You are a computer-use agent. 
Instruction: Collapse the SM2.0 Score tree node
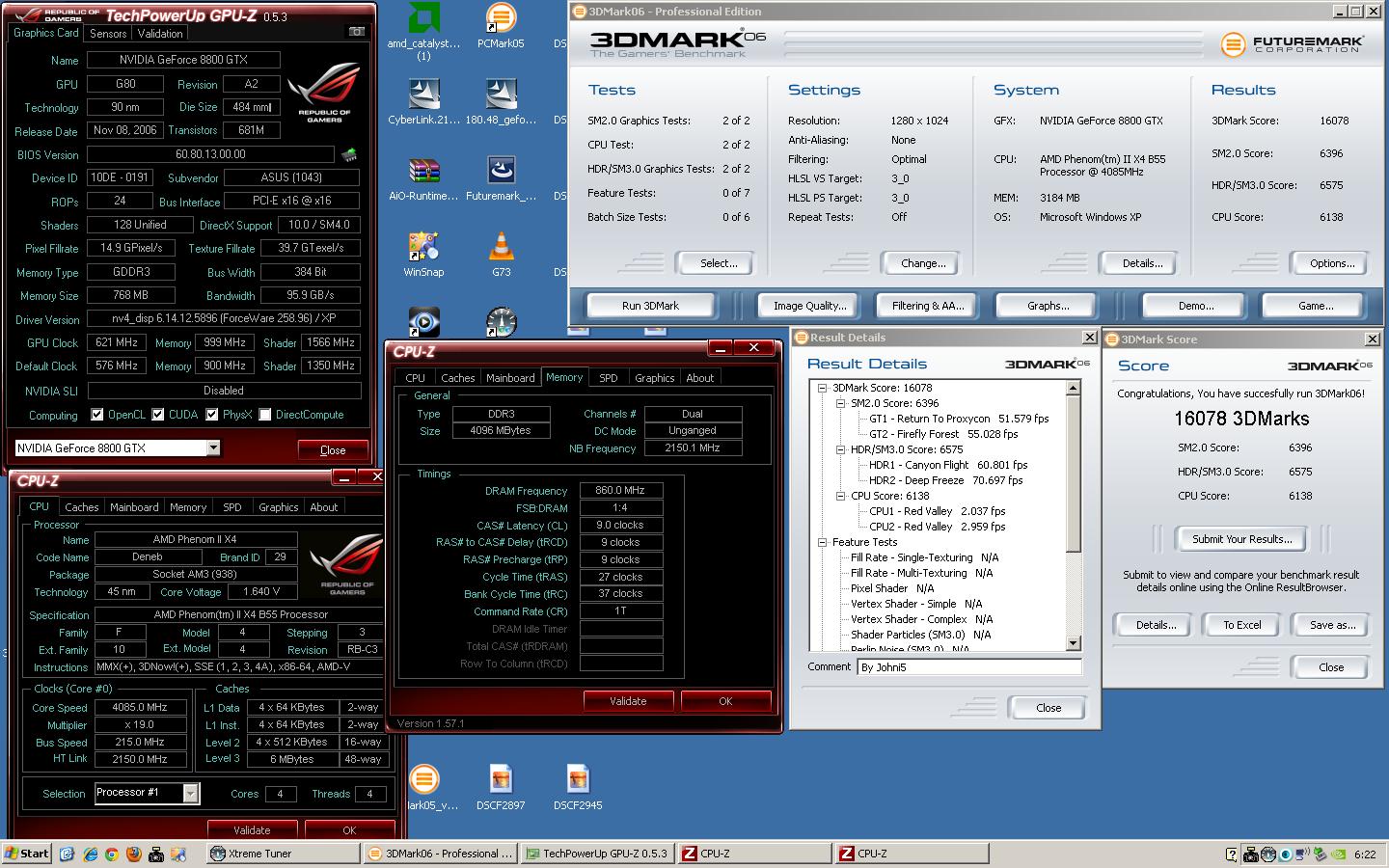[839, 403]
